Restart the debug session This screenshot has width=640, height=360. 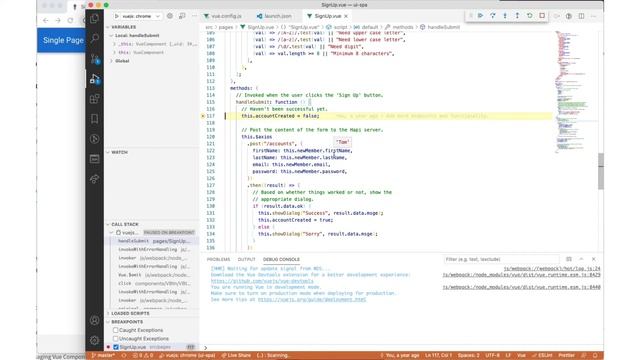pos(529,16)
